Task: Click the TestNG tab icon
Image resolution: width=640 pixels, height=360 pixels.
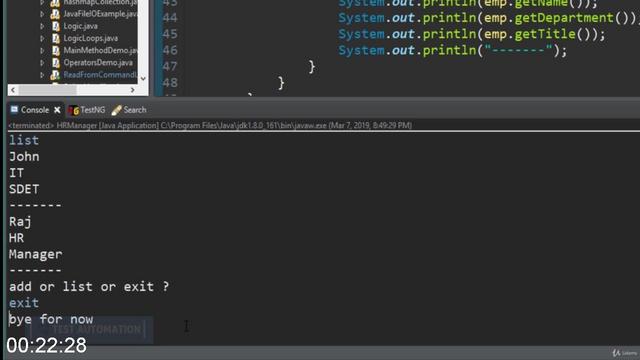Action: pos(73,110)
